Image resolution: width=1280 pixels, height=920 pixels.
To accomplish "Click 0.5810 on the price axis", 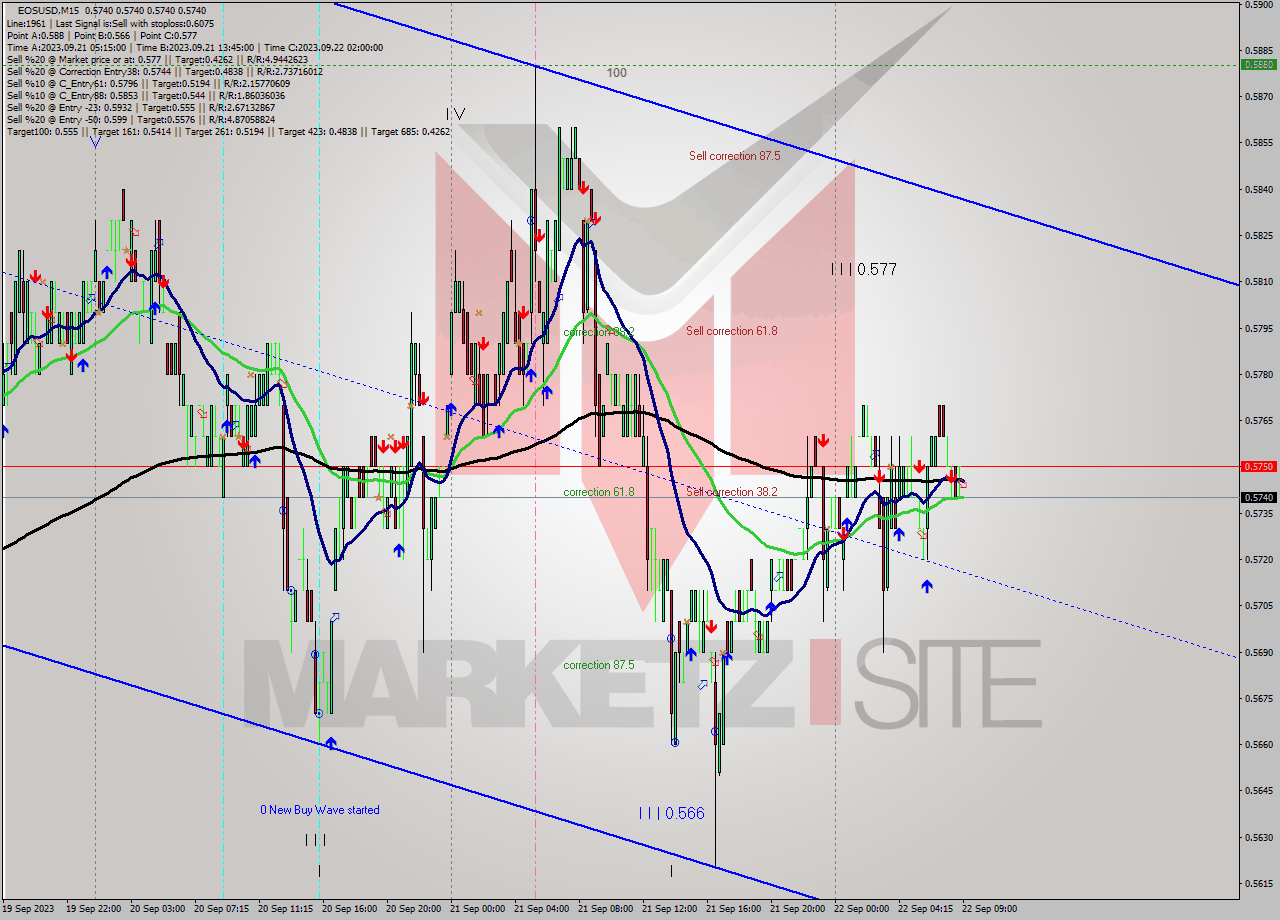I will pos(1258,282).
